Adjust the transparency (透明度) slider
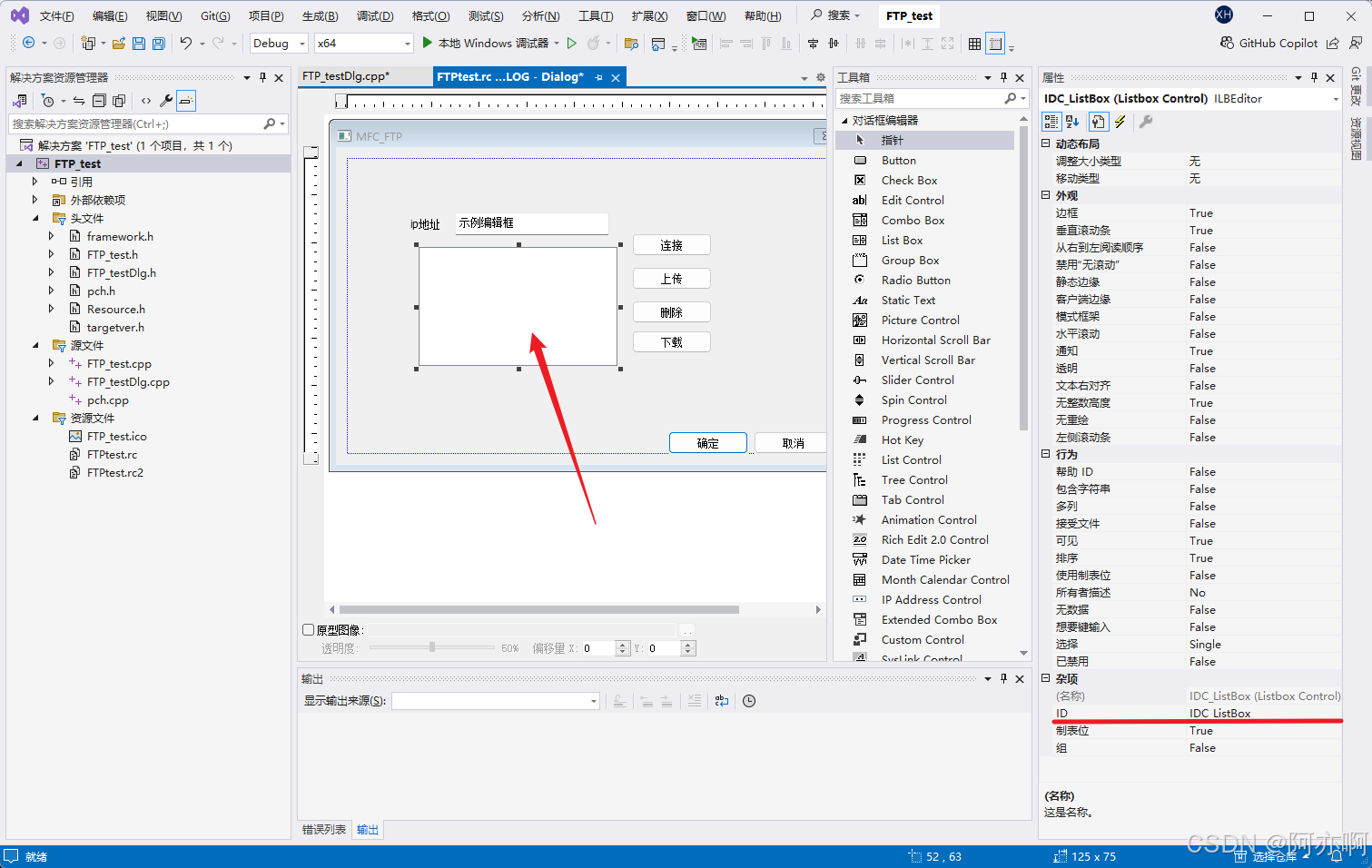The height and width of the screenshot is (868, 1372). point(432,647)
